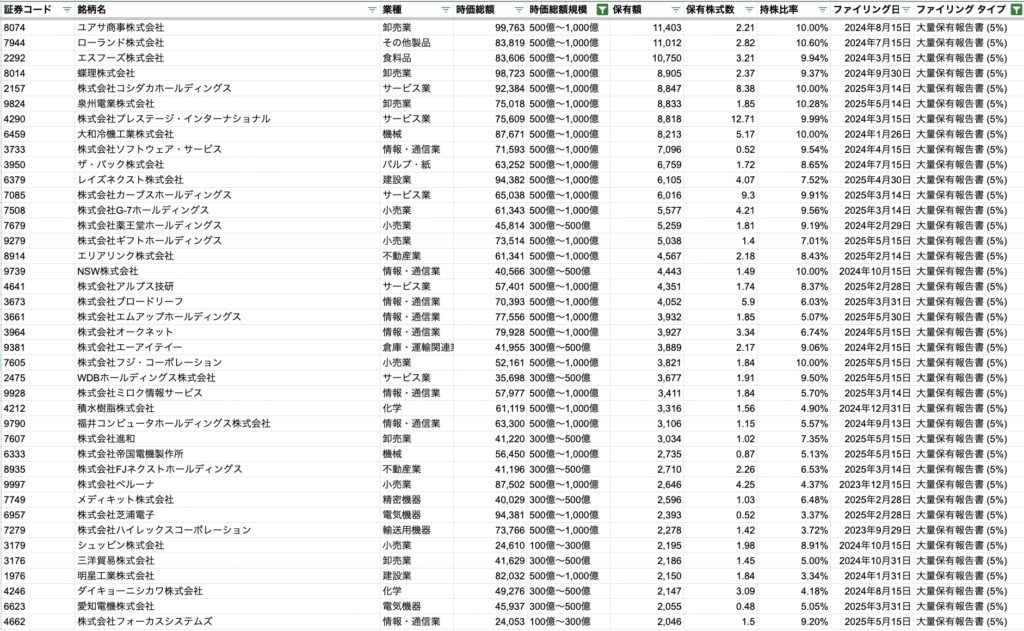Open the active ファイリング タイプ filter button
This screenshot has height=631, width=1024.
click(1016, 10)
